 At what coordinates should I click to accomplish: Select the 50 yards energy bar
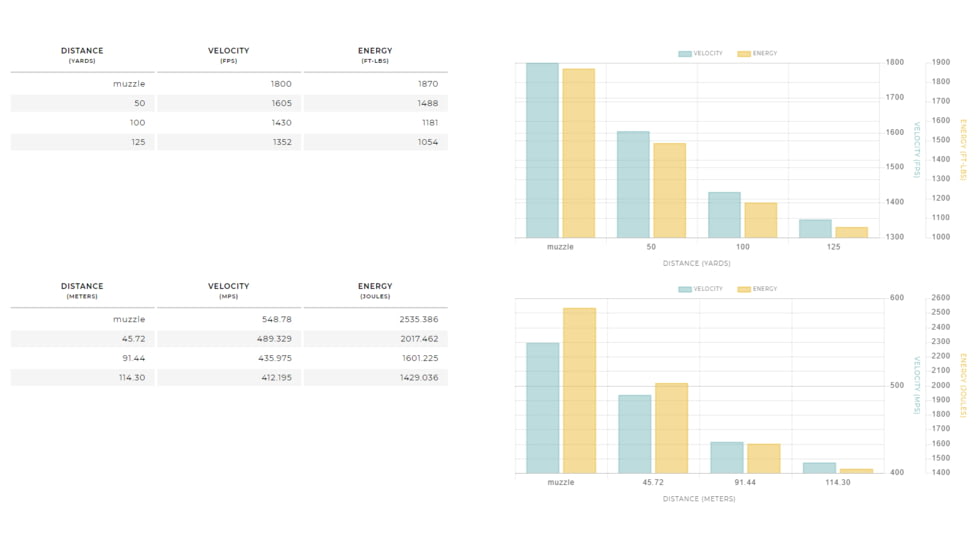(x=669, y=191)
